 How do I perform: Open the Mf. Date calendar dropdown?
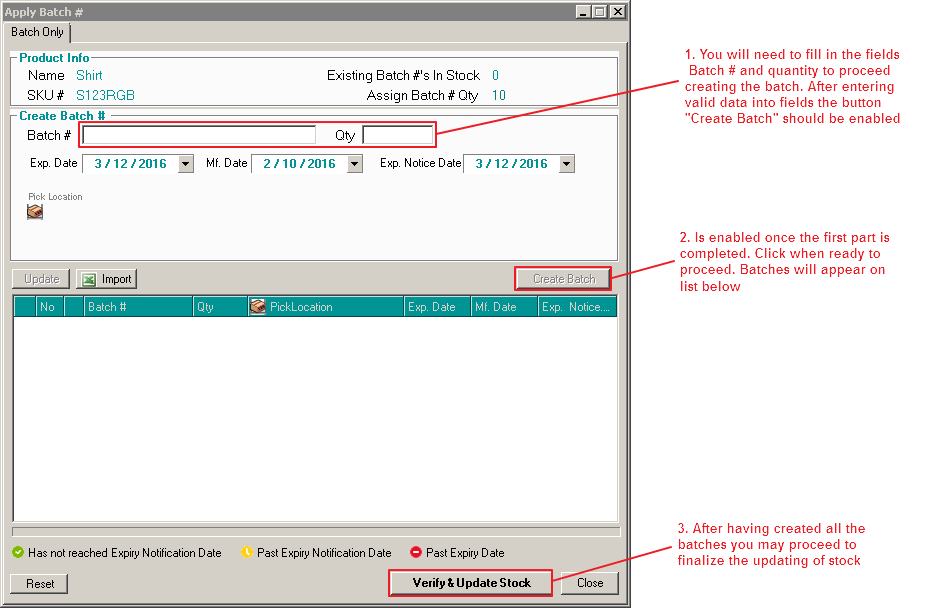pos(354,164)
